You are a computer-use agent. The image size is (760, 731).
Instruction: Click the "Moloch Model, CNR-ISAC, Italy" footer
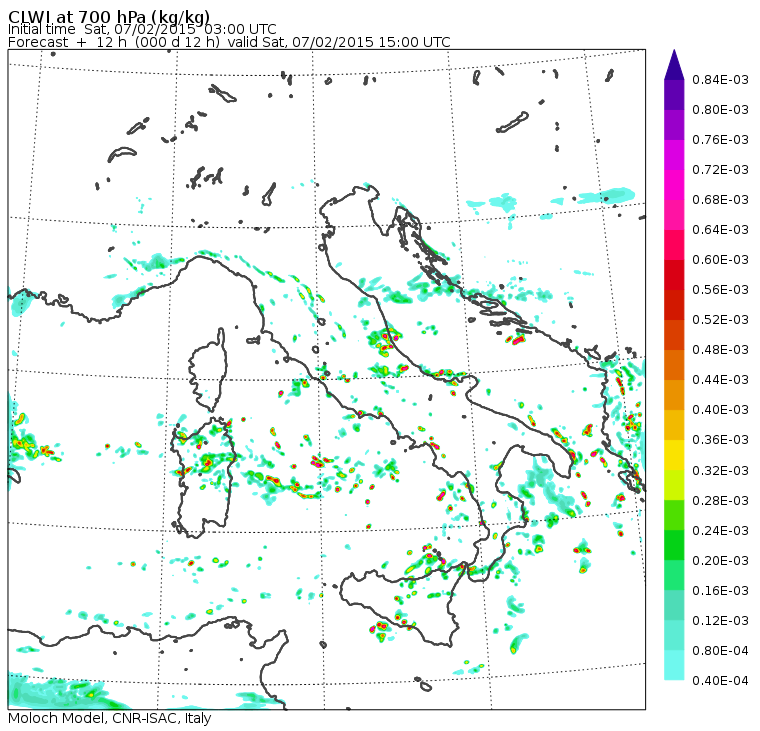point(110,718)
